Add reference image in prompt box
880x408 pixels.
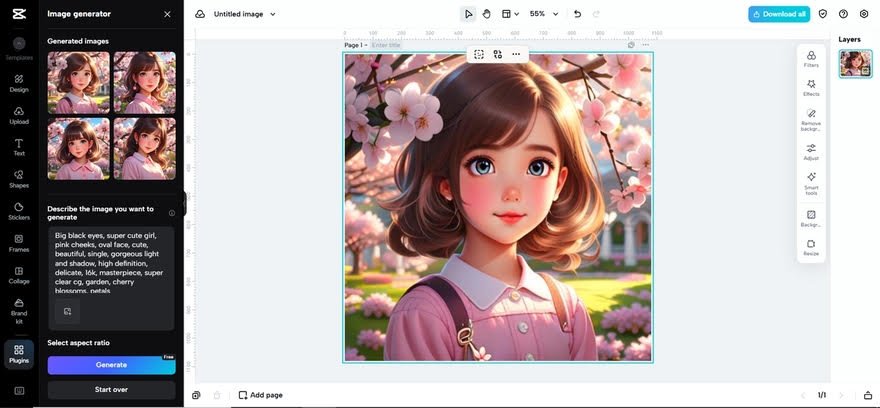click(x=68, y=311)
